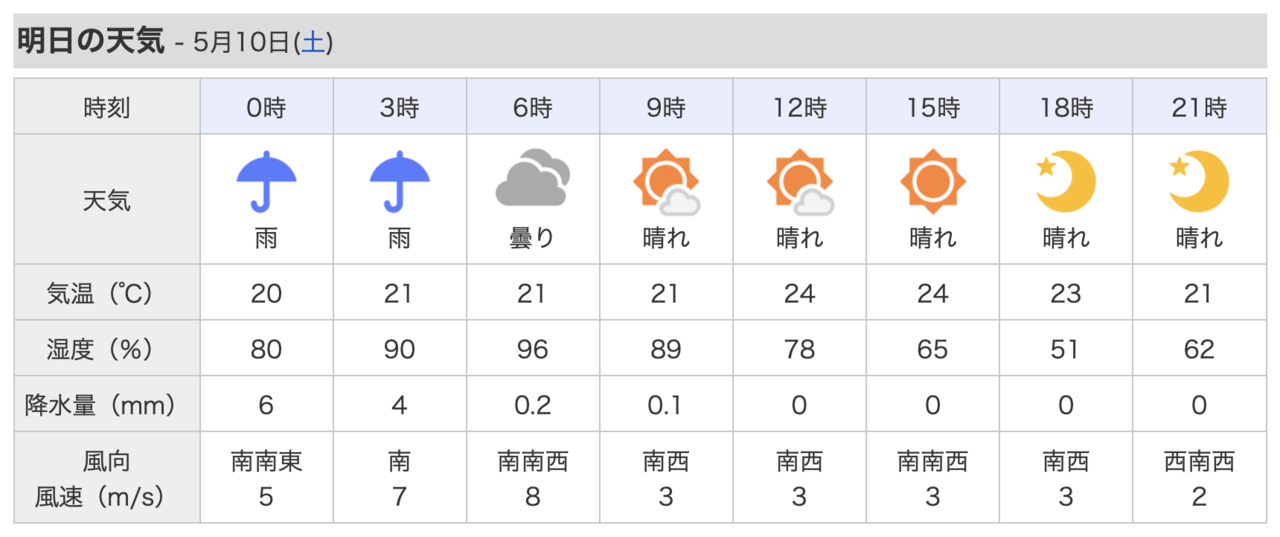Click the moon and star icon at 21時
The image size is (1280, 537).
pos(1199,182)
